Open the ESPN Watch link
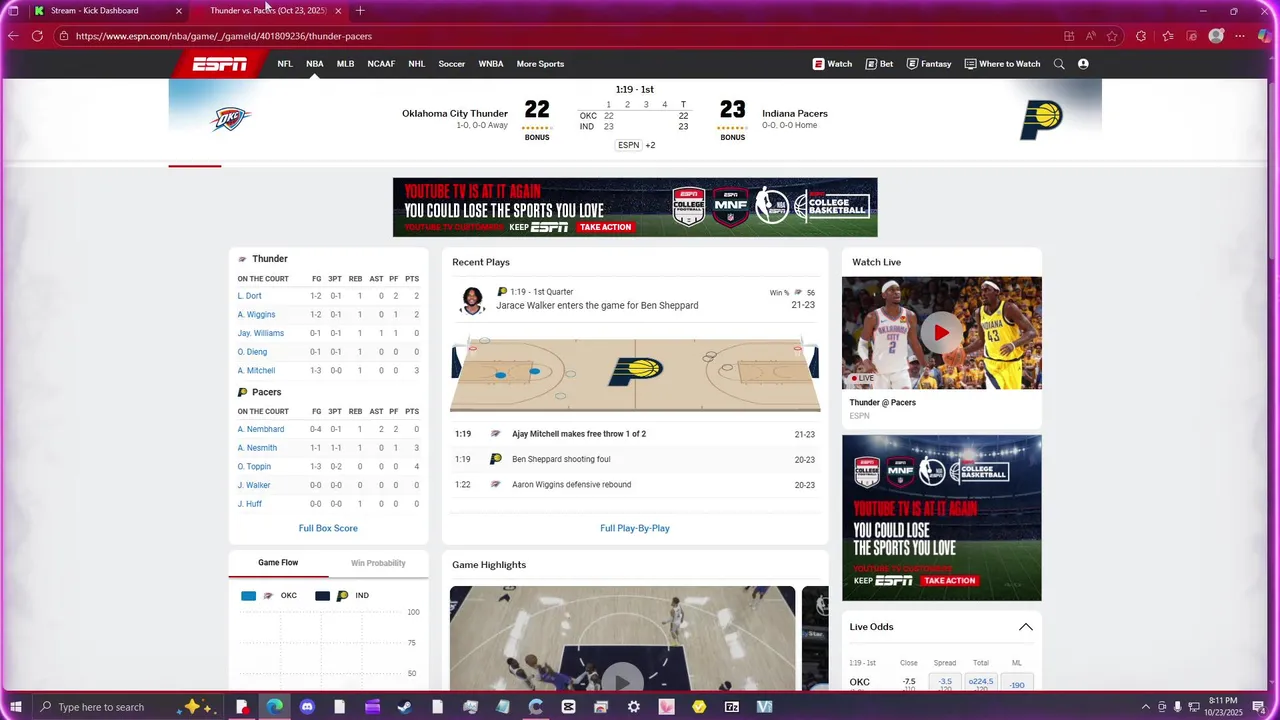The width and height of the screenshot is (1280, 720). [x=832, y=64]
